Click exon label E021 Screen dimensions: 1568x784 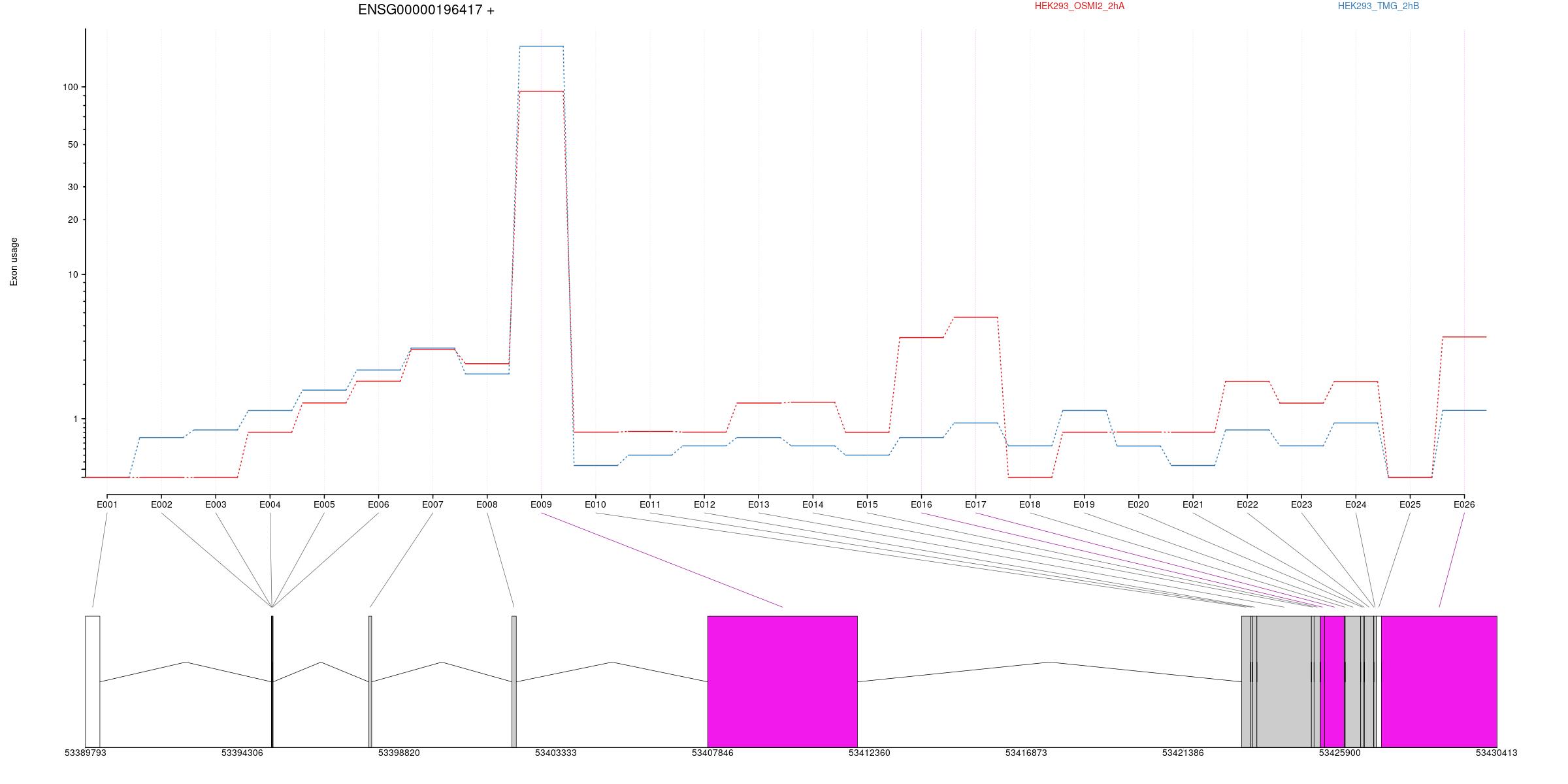1193,504
